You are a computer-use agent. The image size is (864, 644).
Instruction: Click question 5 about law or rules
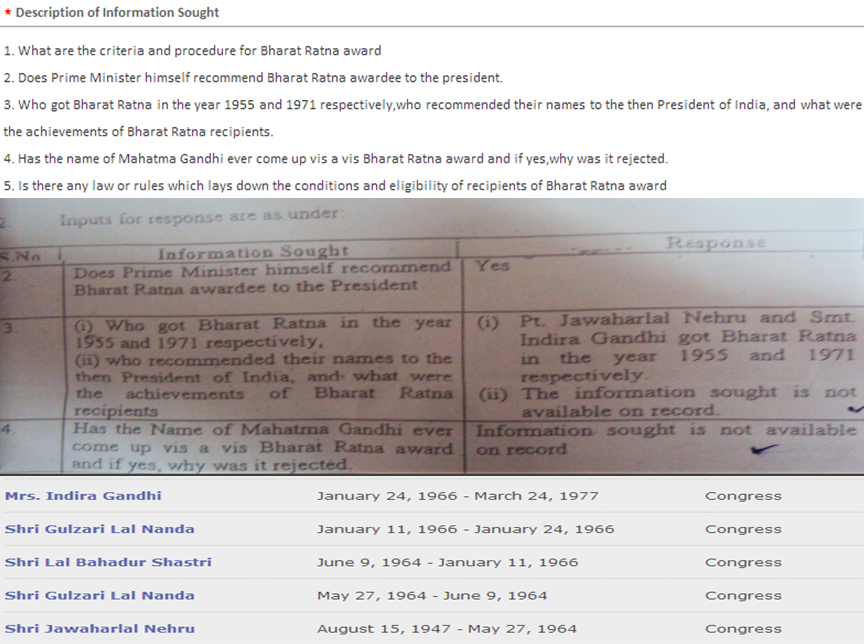click(x=335, y=186)
